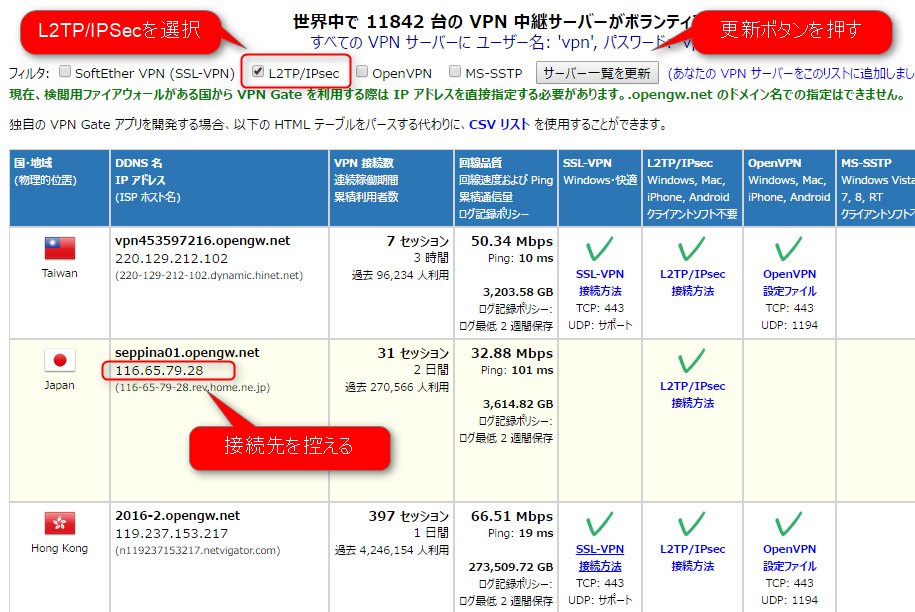The height and width of the screenshot is (612, 915).
Task: Open L2TP/IPsec 接続方法 link for Taiwan server
Action: point(693,282)
